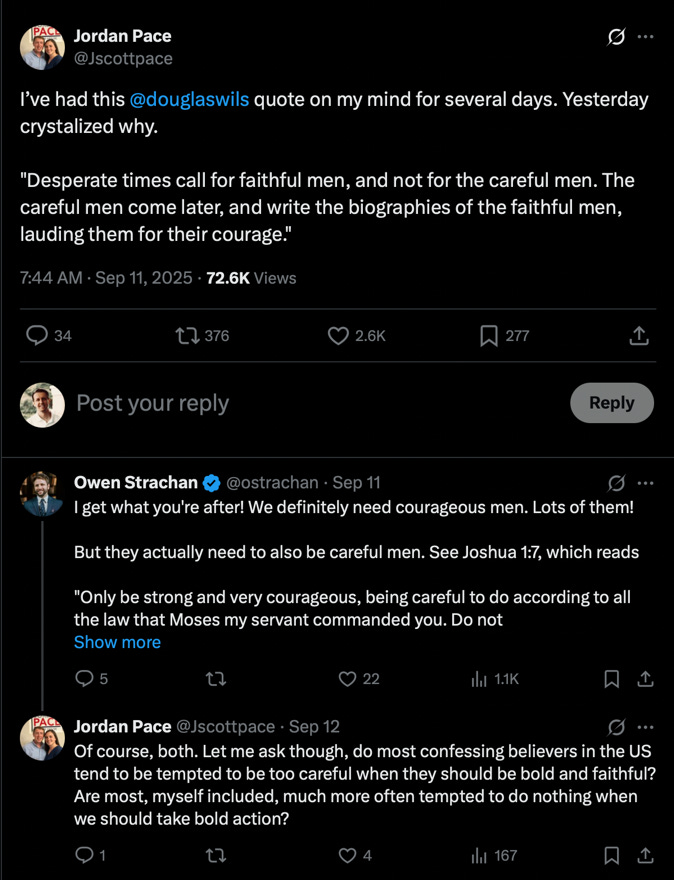Image resolution: width=674 pixels, height=880 pixels.
Task: Click the Reply button
Action: (611, 403)
